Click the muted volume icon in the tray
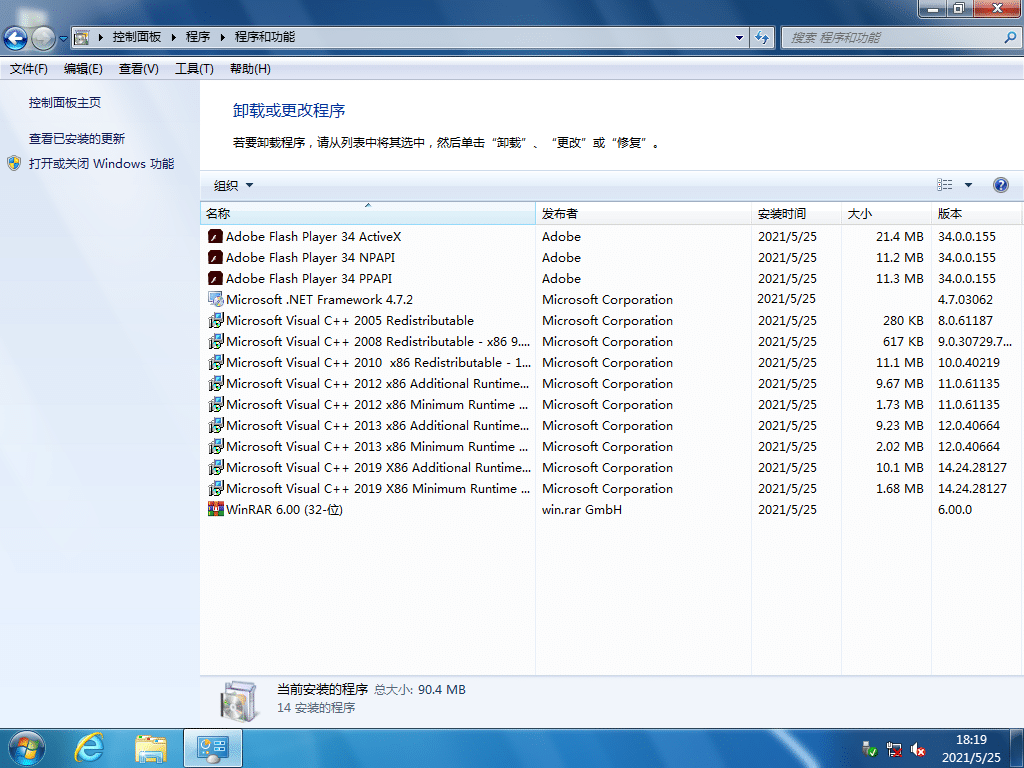The image size is (1024, 768). [x=917, y=749]
